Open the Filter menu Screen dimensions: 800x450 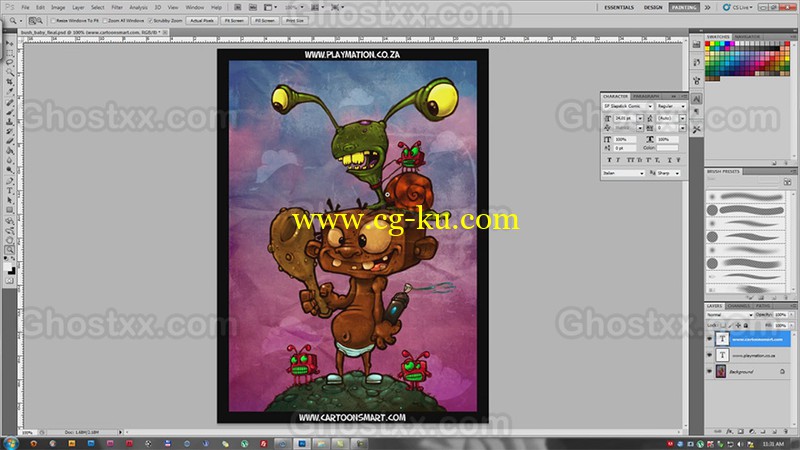click(117, 8)
